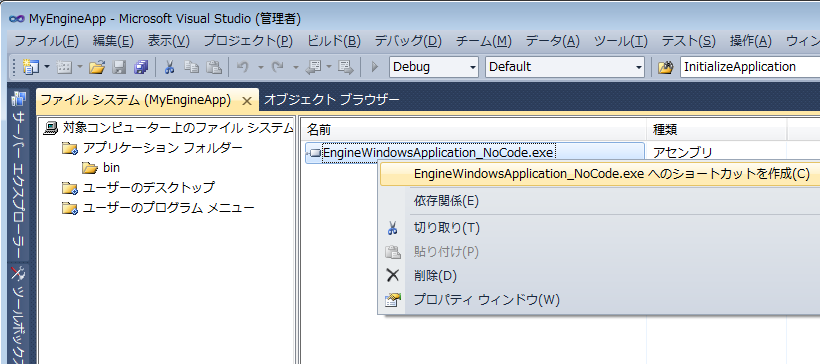The height and width of the screenshot is (364, 820).
Task: Click the Navigate Forward icon
Action: pos(345,67)
